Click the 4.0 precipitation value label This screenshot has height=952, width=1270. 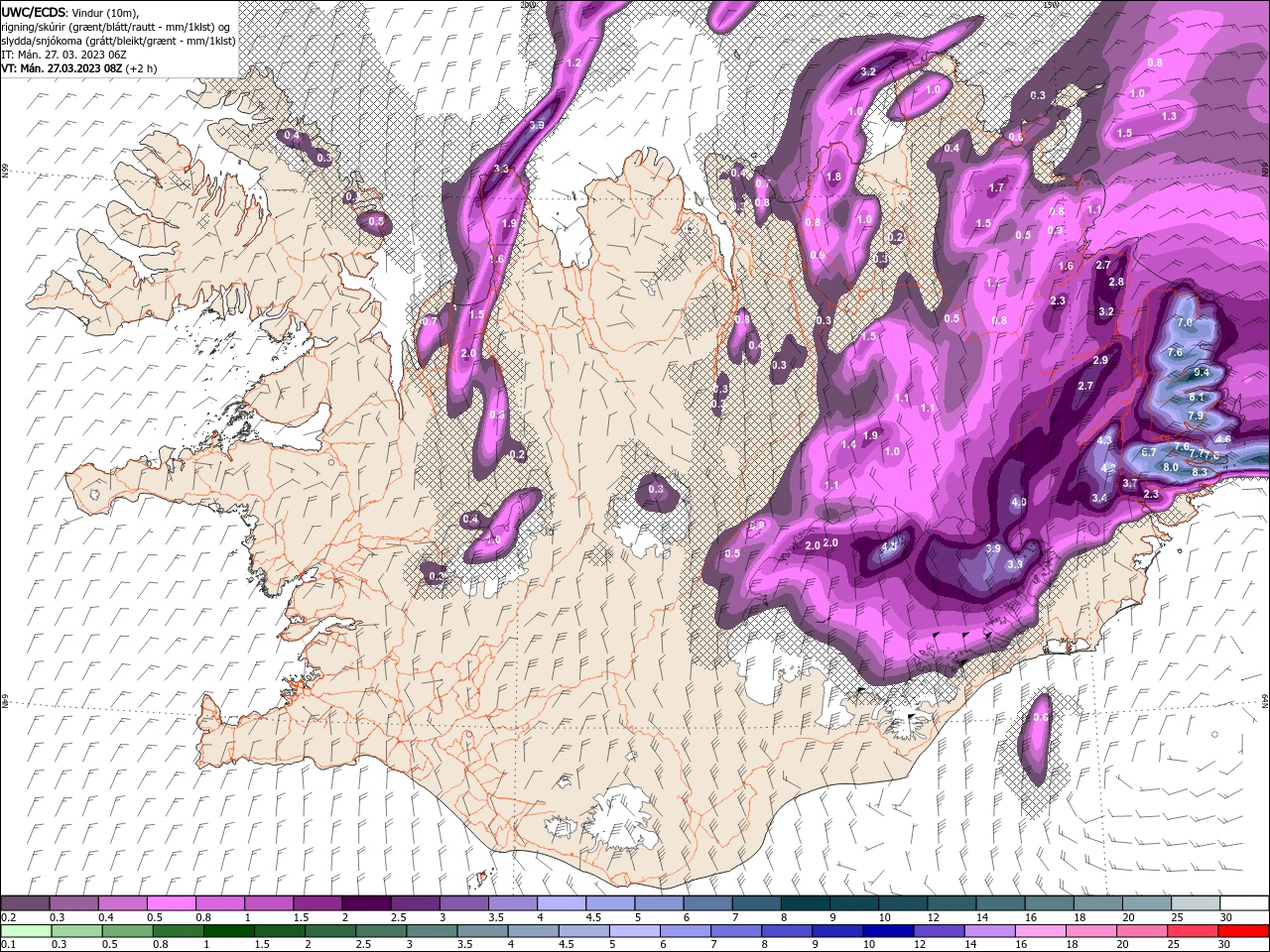(x=1019, y=503)
